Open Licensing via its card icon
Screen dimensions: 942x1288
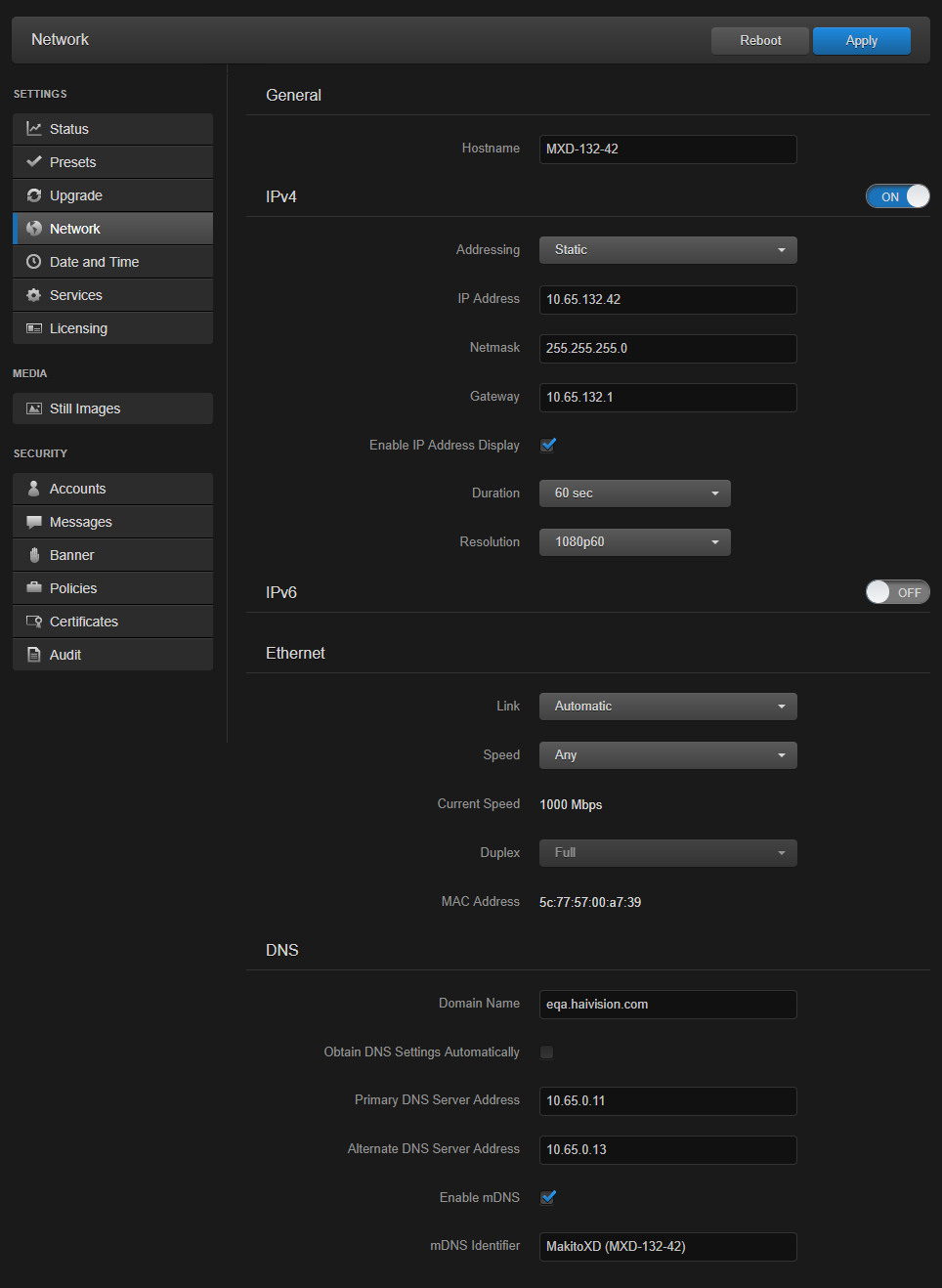point(34,327)
